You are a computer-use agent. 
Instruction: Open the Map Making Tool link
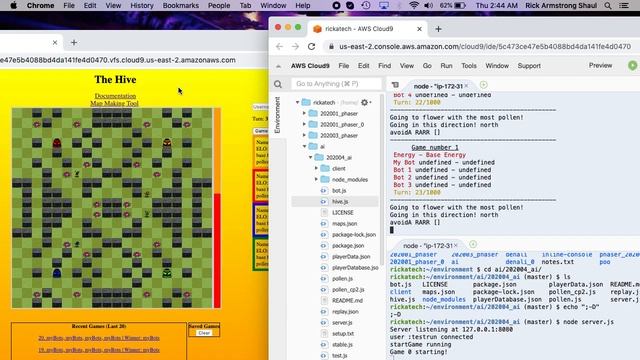[x=114, y=104]
